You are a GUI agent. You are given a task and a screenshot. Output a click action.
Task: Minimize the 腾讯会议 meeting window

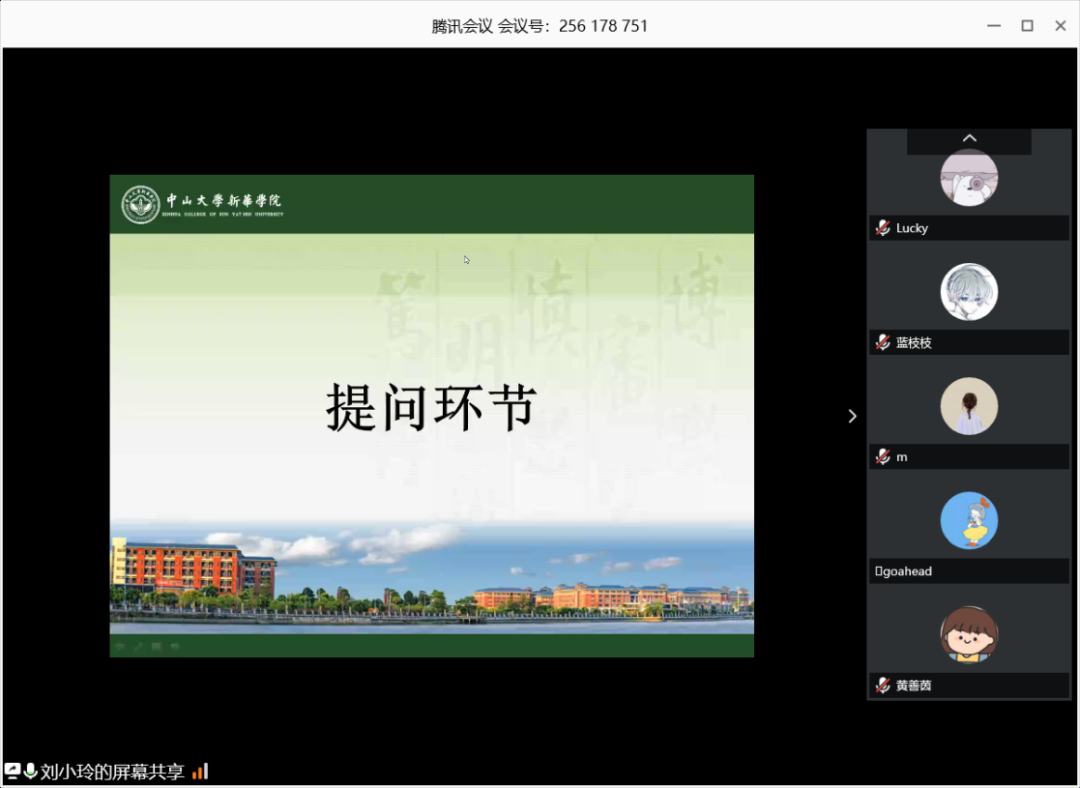click(x=992, y=26)
